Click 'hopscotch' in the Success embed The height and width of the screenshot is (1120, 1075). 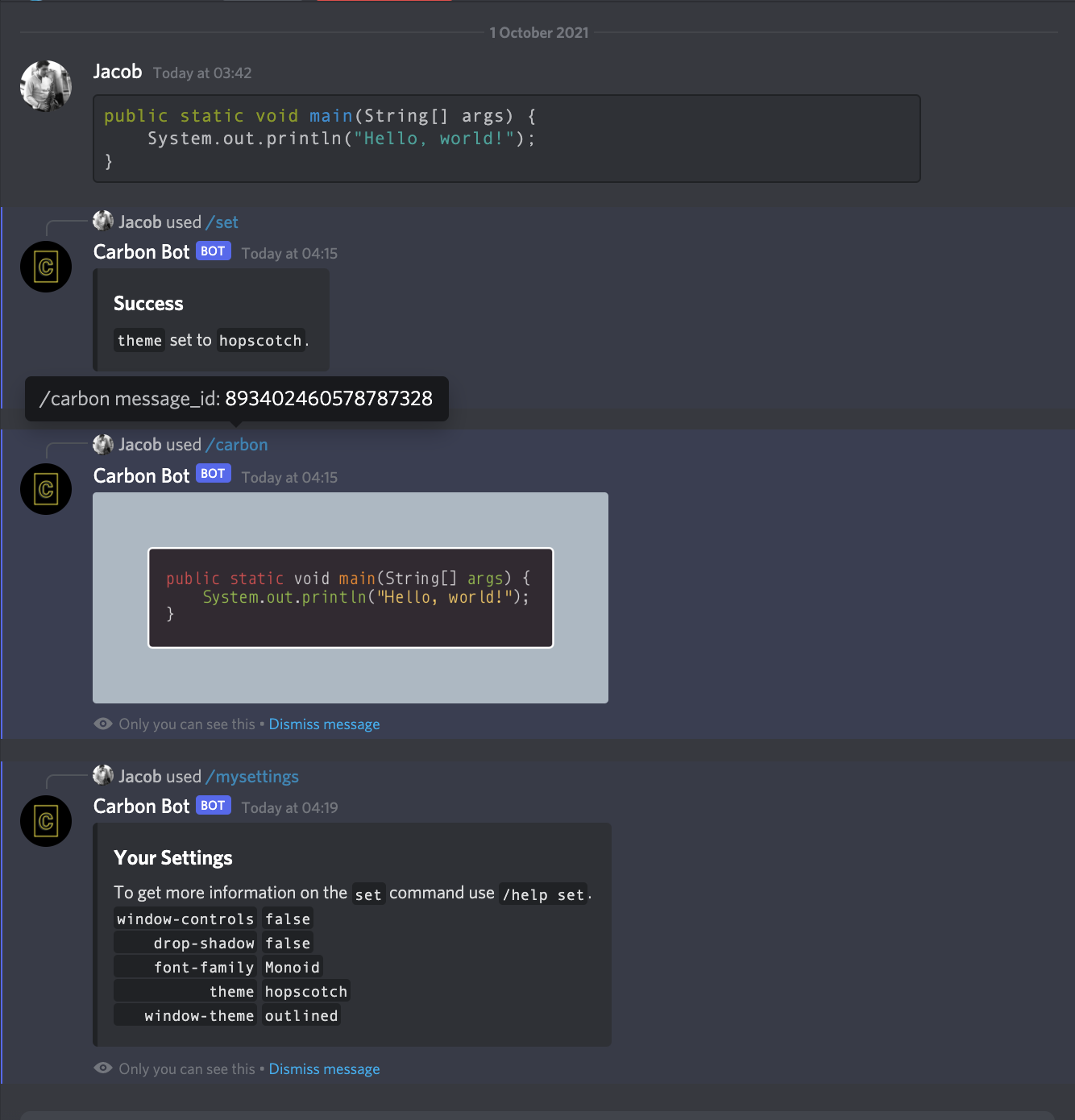pyautogui.click(x=260, y=341)
